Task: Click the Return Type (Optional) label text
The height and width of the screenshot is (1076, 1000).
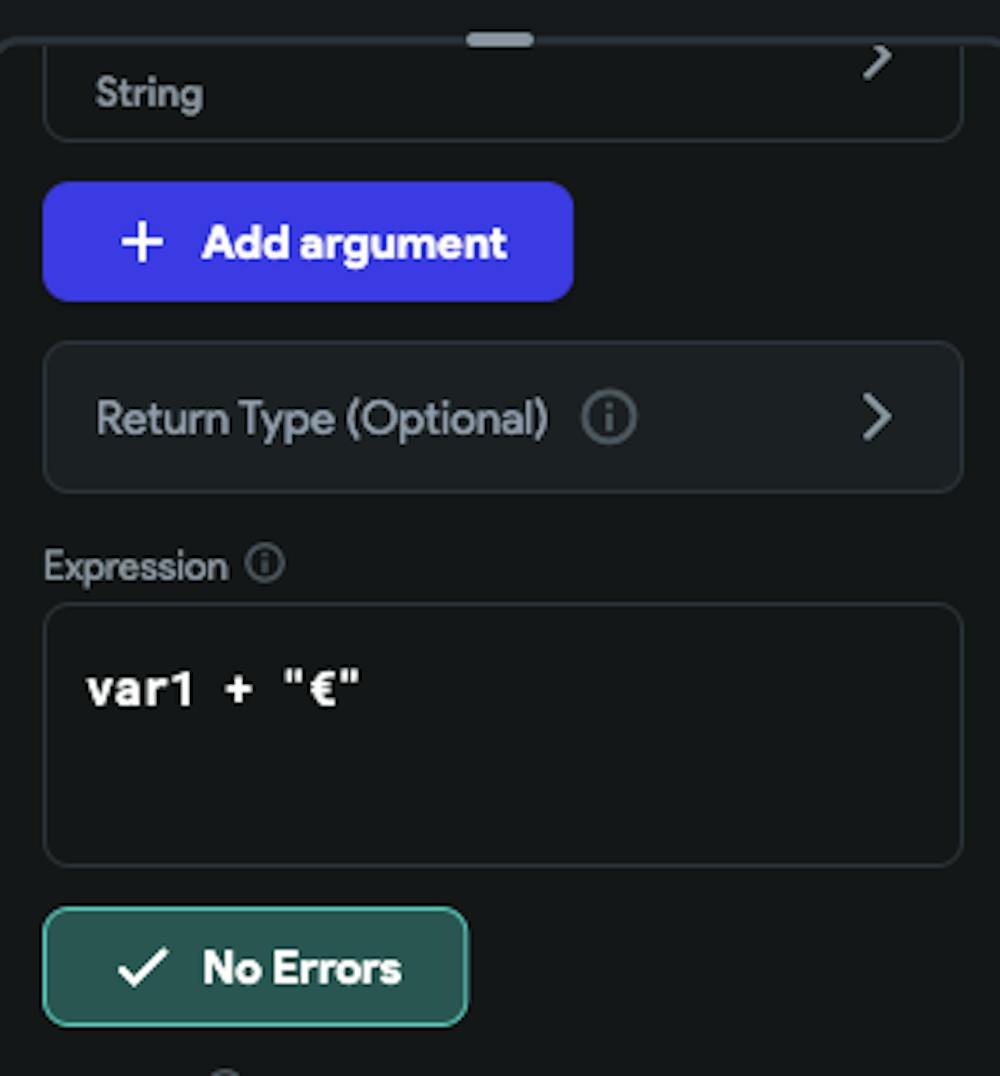Action: coord(322,418)
